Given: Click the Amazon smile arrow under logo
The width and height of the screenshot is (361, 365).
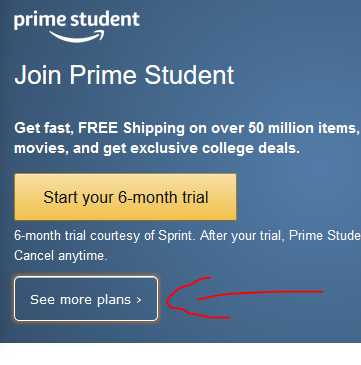Looking at the screenshot, I should (x=77, y=36).
